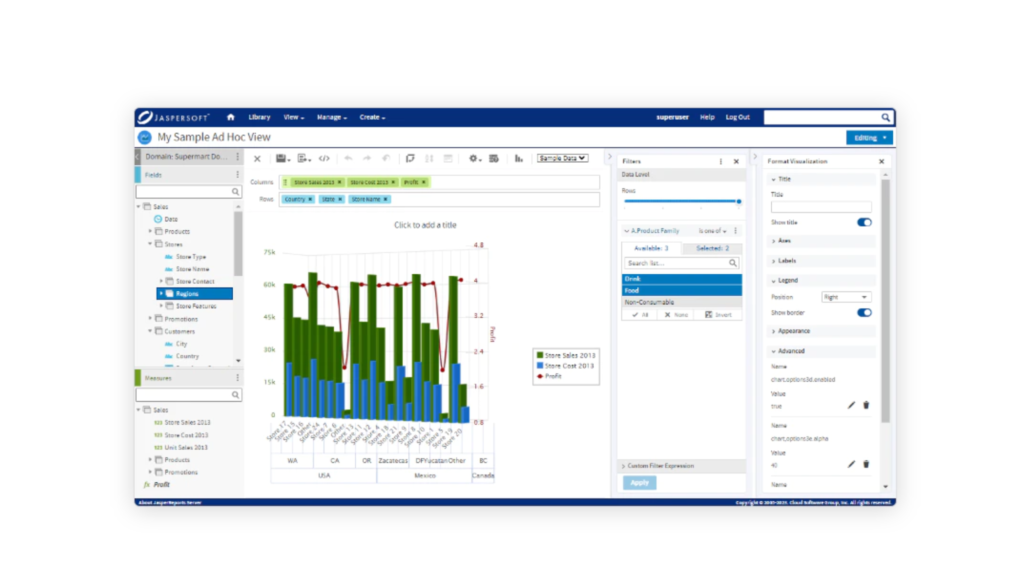The image size is (1024, 576).
Task: Edit the chart.options3d.enabled value
Action: coord(851,406)
